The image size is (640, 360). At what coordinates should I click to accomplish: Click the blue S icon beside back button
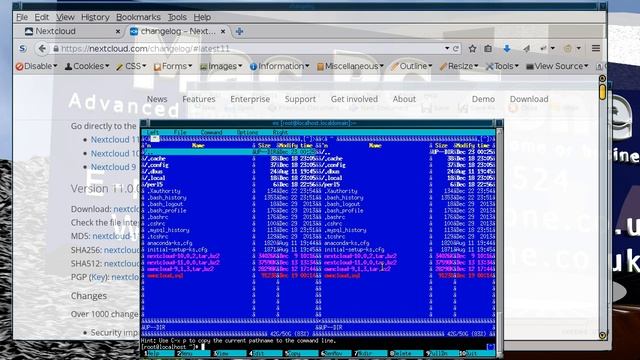(x=22, y=49)
